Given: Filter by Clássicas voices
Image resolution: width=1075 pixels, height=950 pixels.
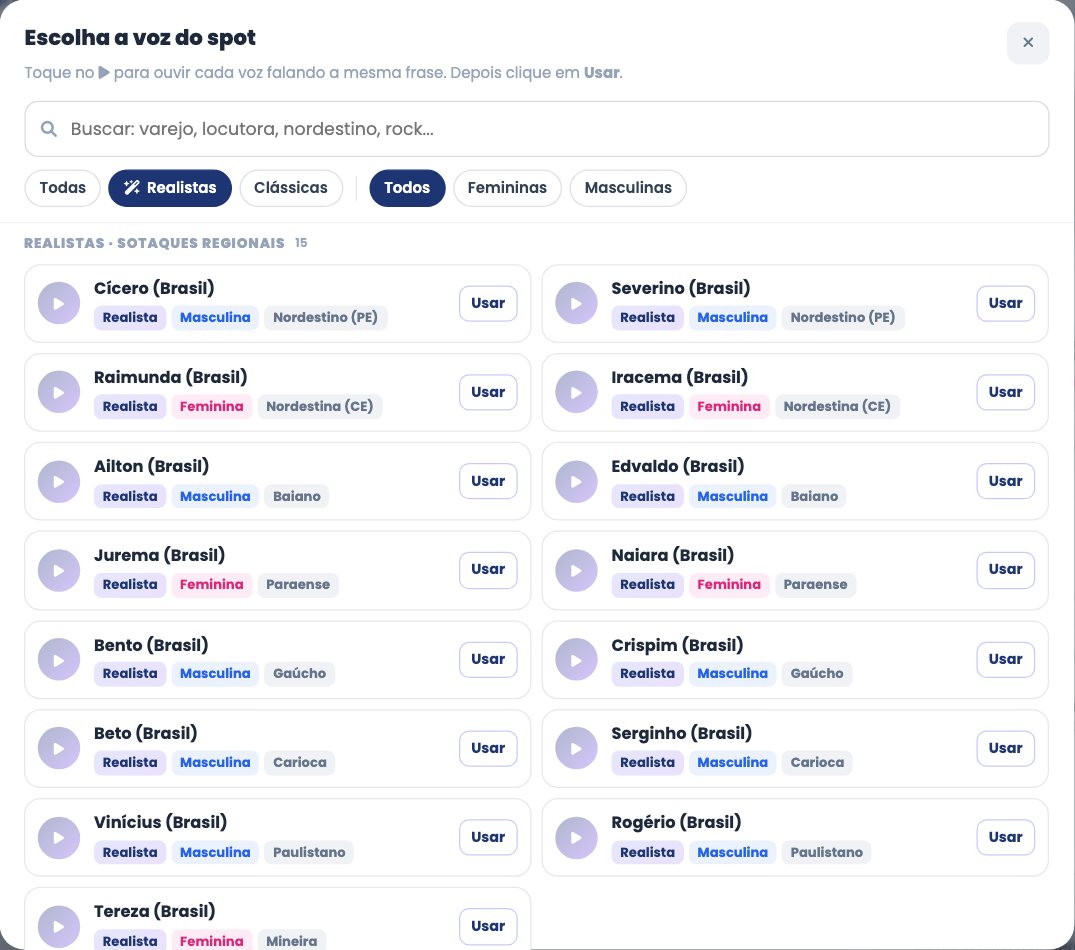Looking at the screenshot, I should [x=291, y=188].
